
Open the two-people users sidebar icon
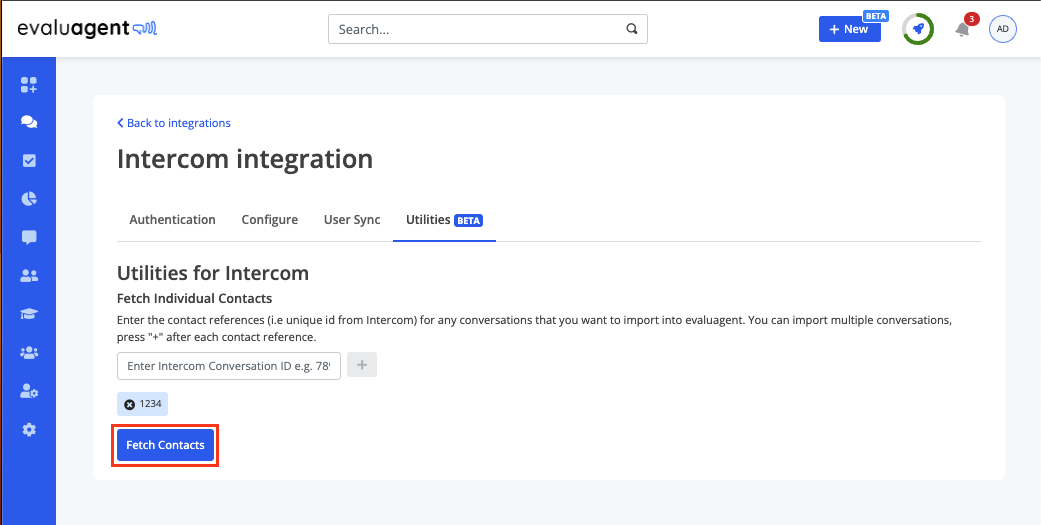[29, 276]
